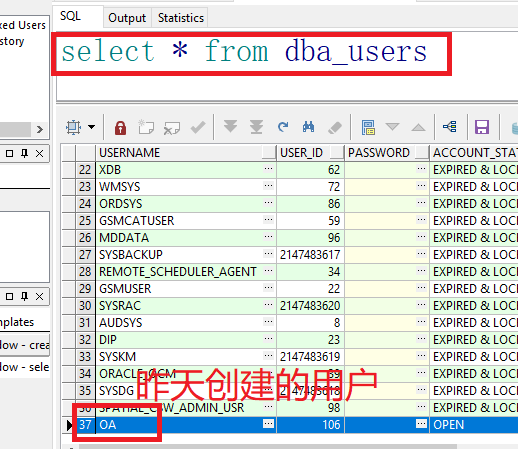Open the OA username cell editor button
This screenshot has width=518, height=449.
268,424
